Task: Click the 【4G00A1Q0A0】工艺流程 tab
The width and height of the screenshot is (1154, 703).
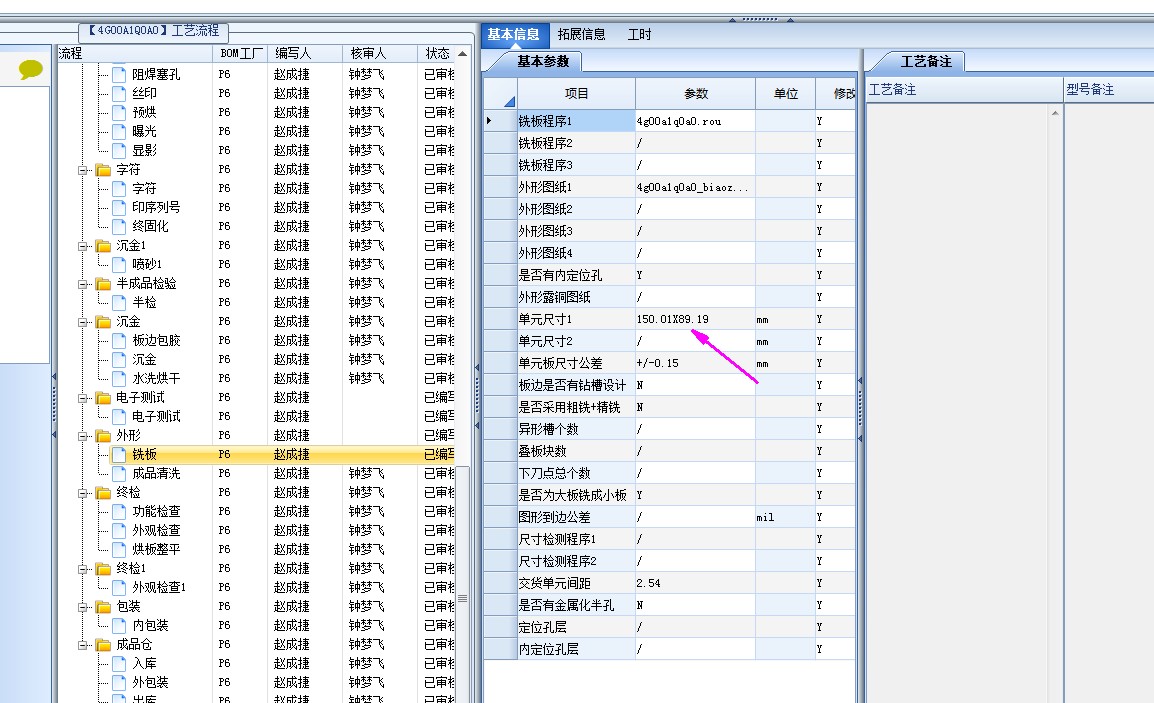Action: click(154, 31)
